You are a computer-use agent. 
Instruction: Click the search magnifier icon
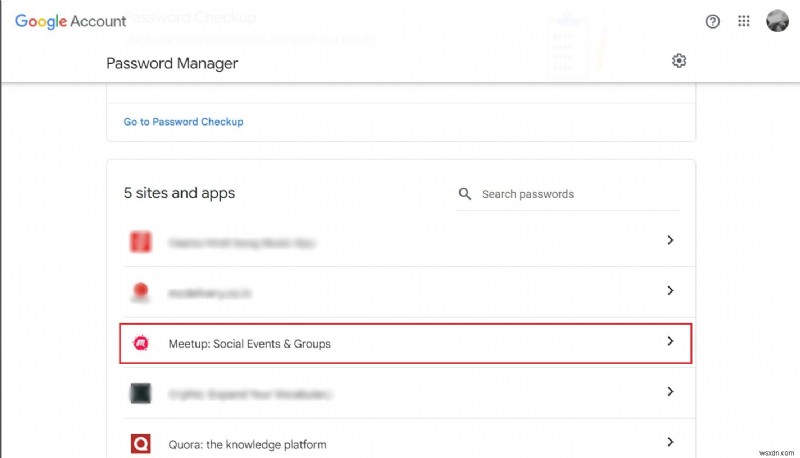[x=465, y=194]
